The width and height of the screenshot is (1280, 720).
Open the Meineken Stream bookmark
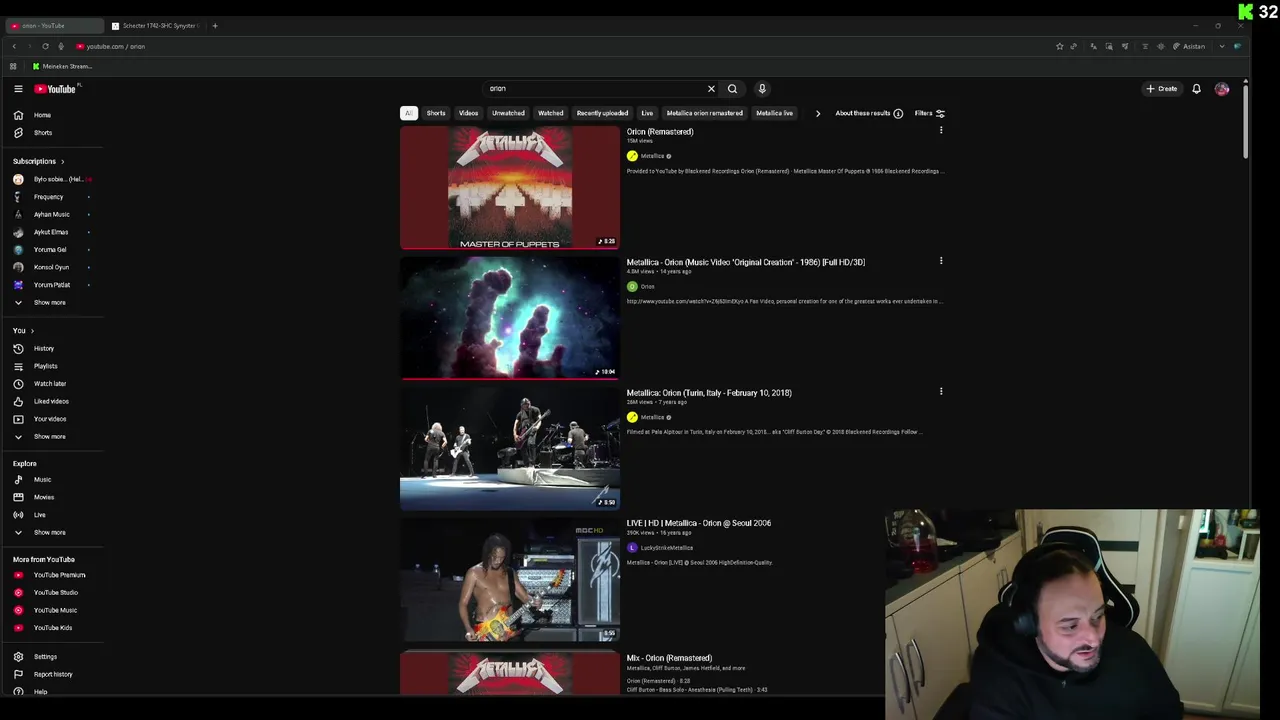(62, 67)
